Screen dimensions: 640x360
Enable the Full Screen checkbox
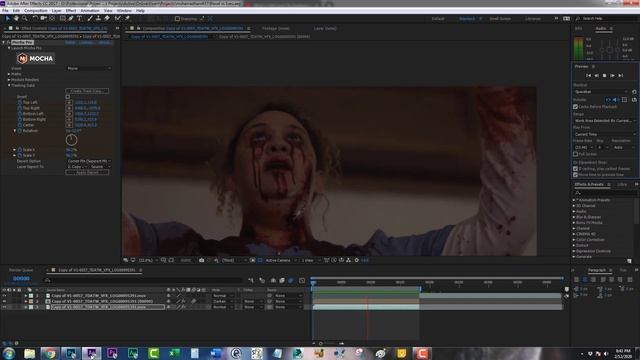click(x=576, y=154)
